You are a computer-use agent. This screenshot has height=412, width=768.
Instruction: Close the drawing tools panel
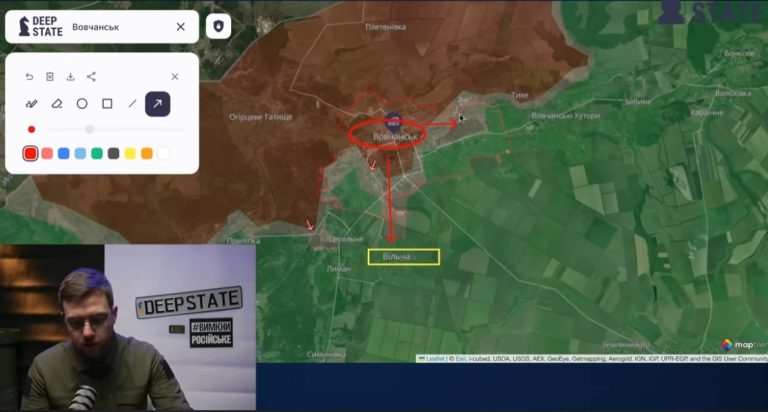click(x=175, y=76)
